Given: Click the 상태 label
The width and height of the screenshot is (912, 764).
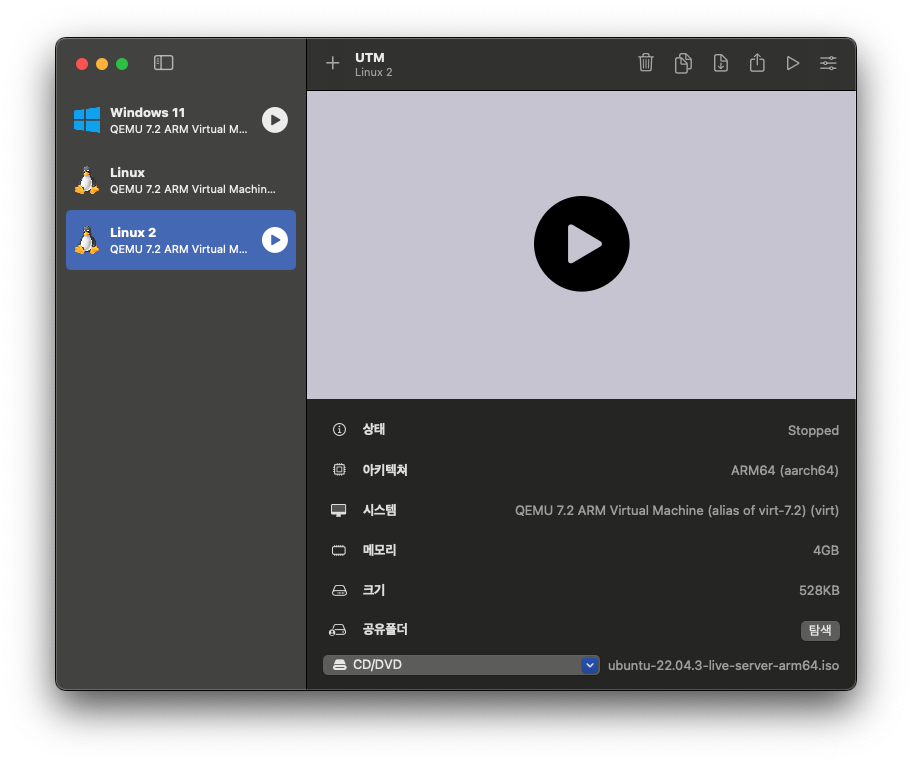Looking at the screenshot, I should pos(373,429).
